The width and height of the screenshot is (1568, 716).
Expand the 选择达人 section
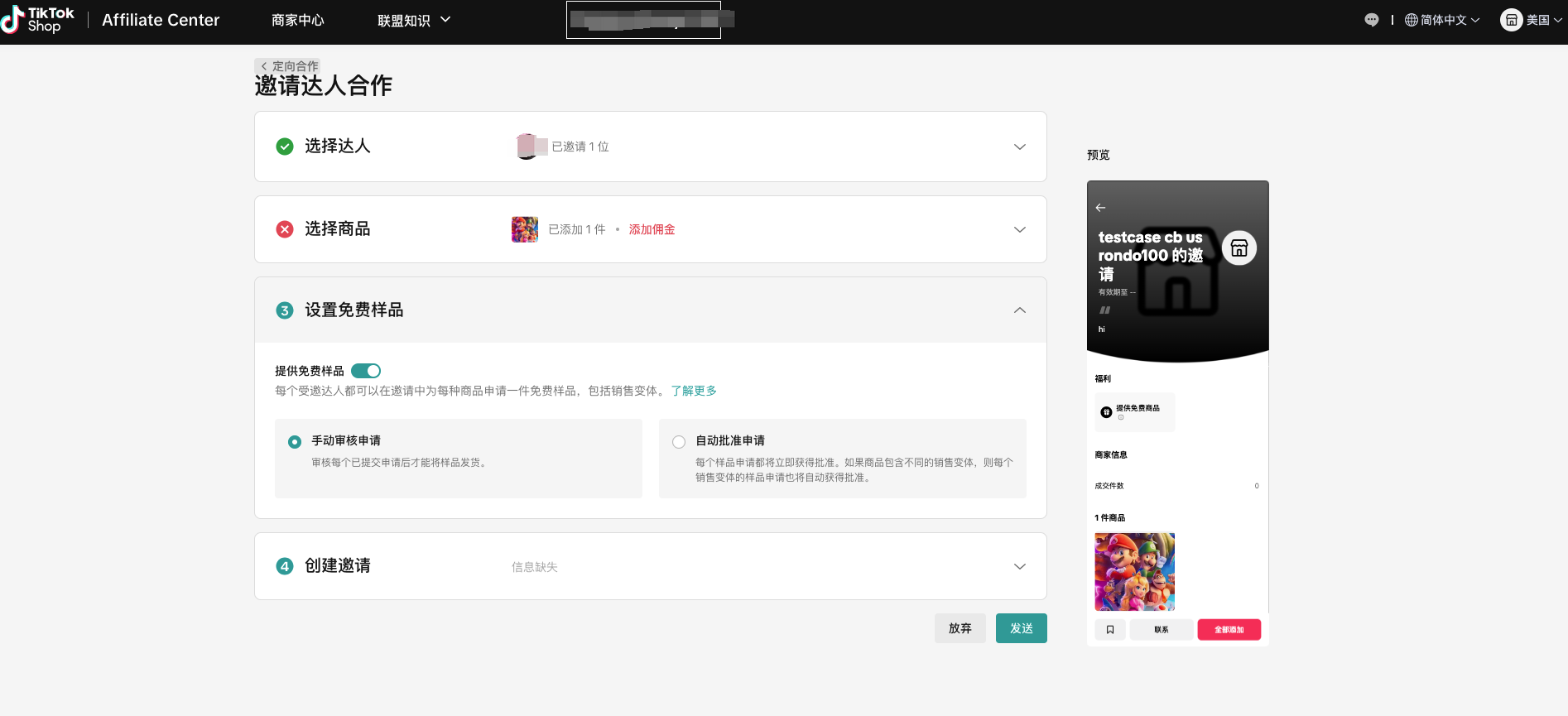1019,147
